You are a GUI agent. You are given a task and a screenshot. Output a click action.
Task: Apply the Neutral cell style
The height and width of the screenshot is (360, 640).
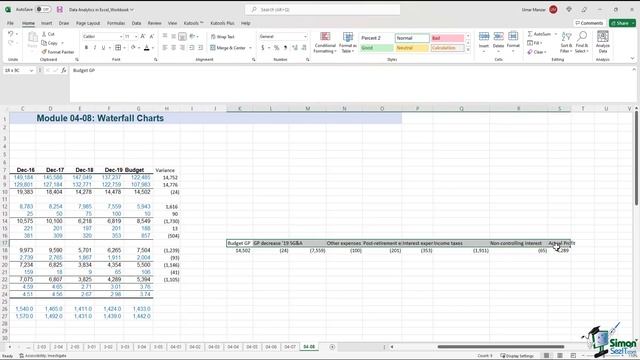[412, 48]
